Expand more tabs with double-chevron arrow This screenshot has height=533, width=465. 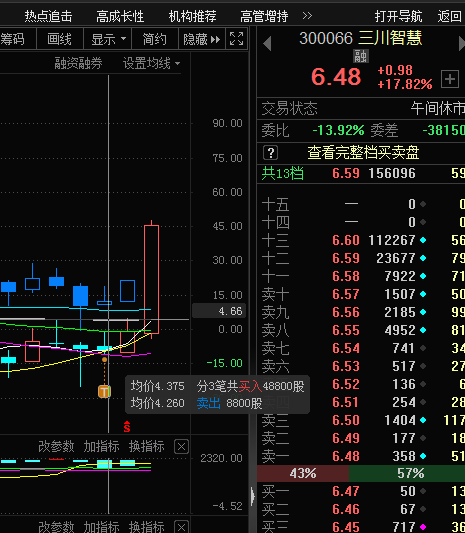tap(307, 16)
